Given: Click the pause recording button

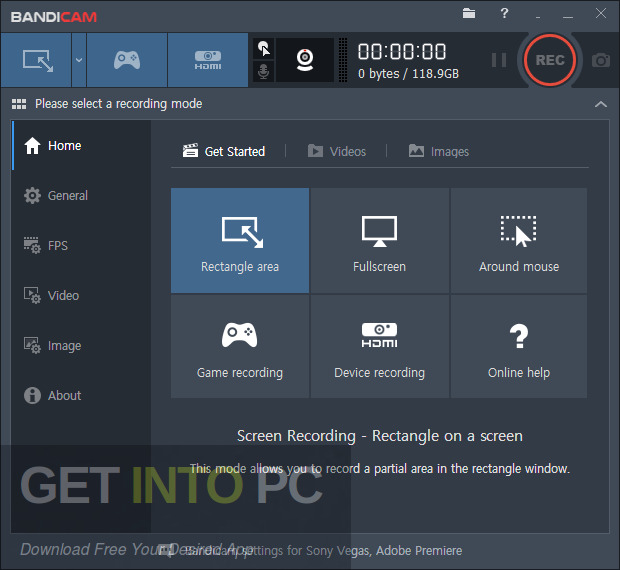Looking at the screenshot, I should (499, 60).
